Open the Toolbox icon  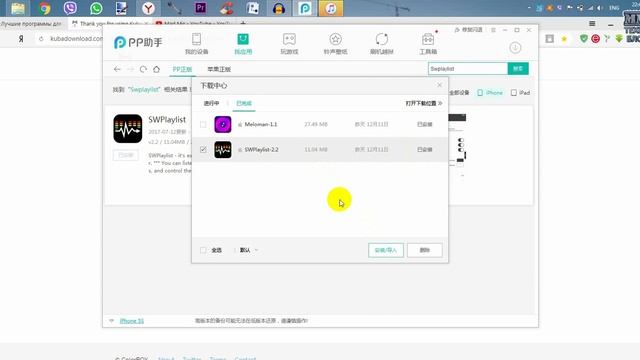[428, 39]
